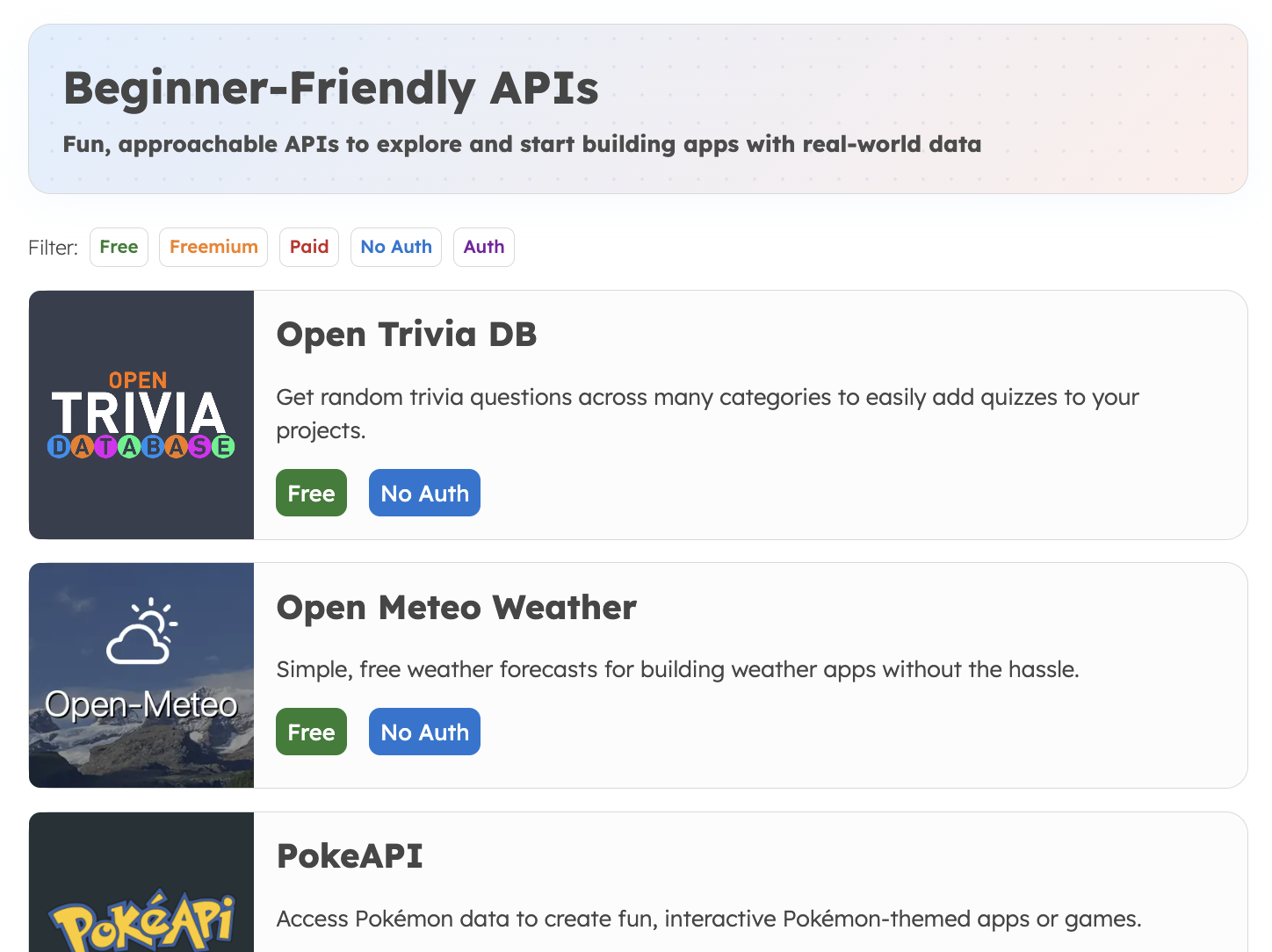
Task: Click the Free tag on Open Trivia DB
Action: pyautogui.click(x=311, y=493)
